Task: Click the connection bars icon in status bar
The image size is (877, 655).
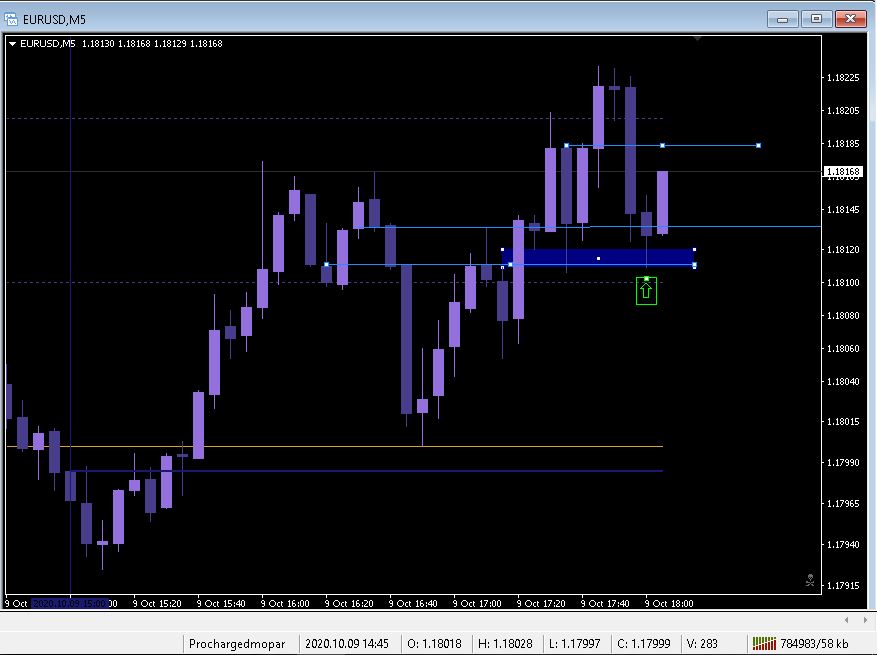Action: pyautogui.click(x=764, y=644)
